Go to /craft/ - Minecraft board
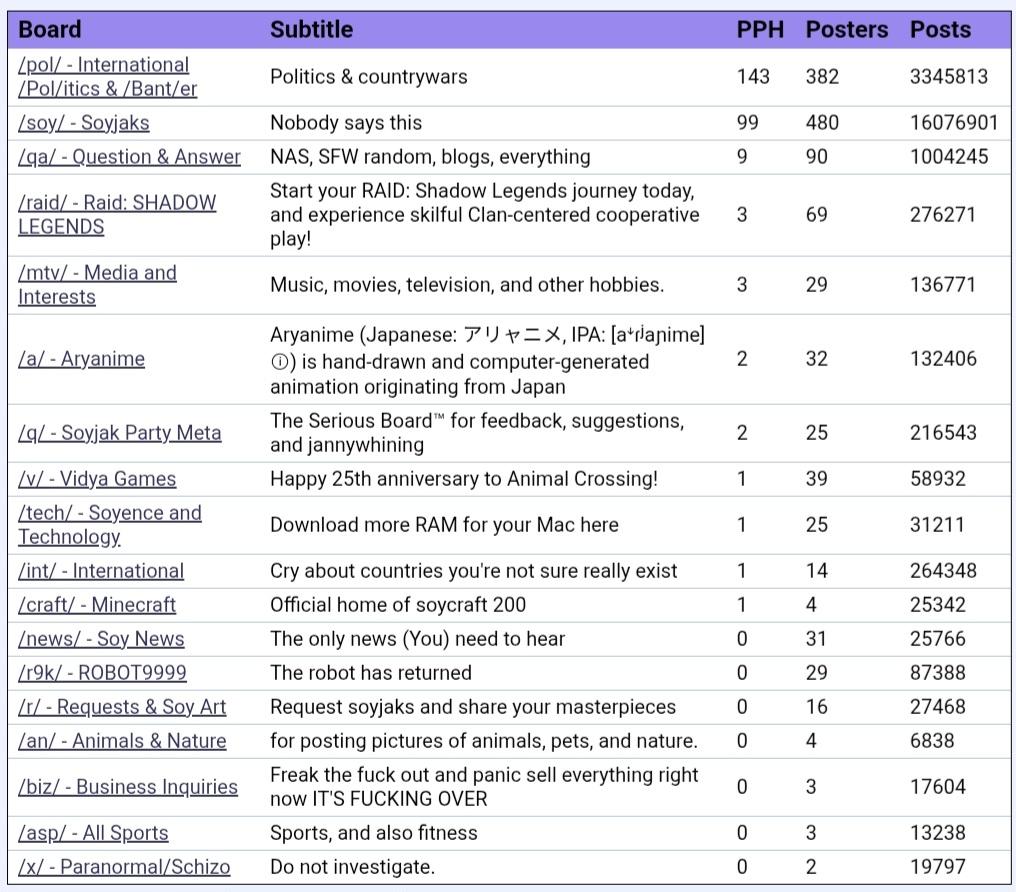The image size is (1016, 892). pyautogui.click(x=97, y=604)
